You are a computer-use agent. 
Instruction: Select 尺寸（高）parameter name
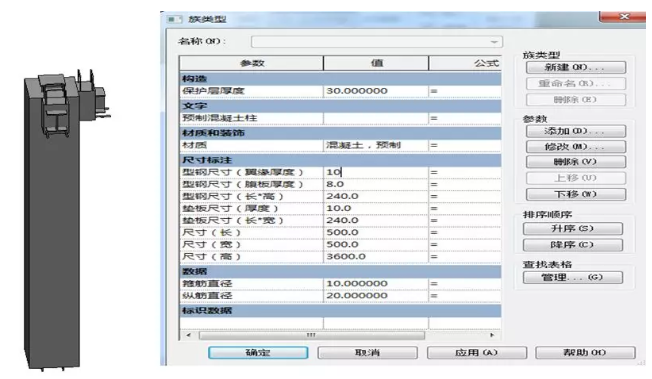(211, 257)
